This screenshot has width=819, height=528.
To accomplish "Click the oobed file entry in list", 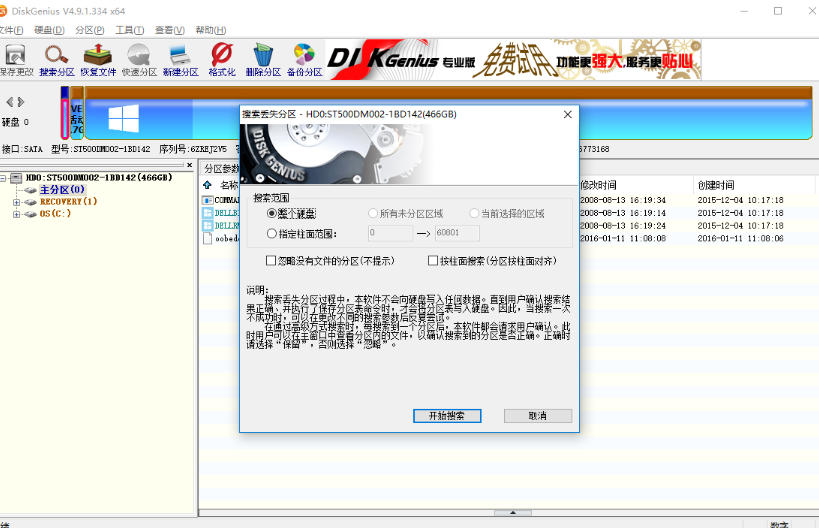I will (221, 239).
